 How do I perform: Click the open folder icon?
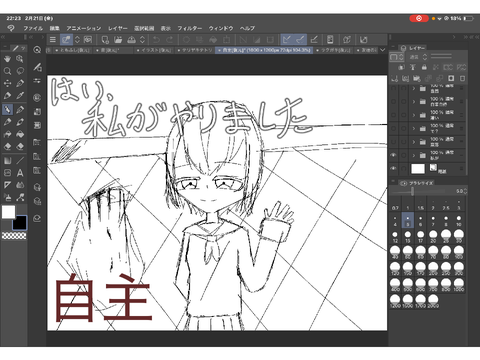(x=118, y=40)
